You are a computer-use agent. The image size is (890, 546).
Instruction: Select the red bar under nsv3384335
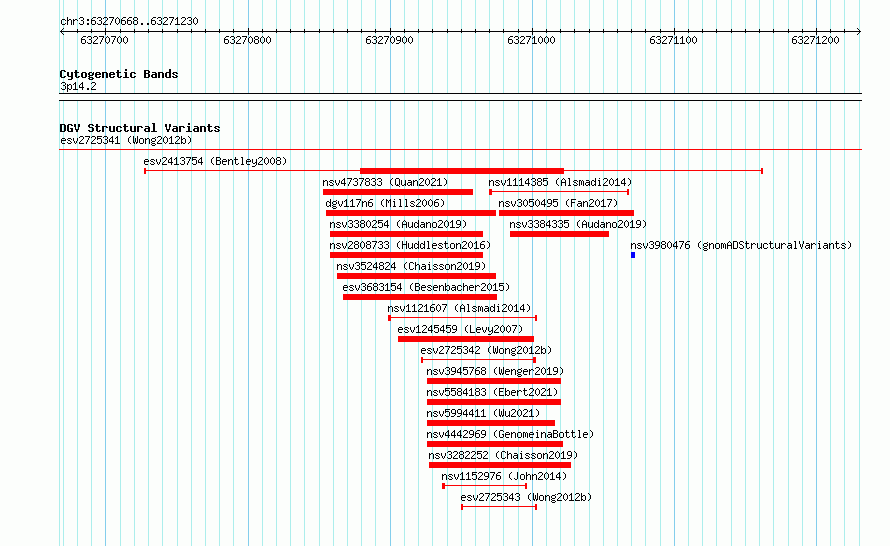coord(560,234)
